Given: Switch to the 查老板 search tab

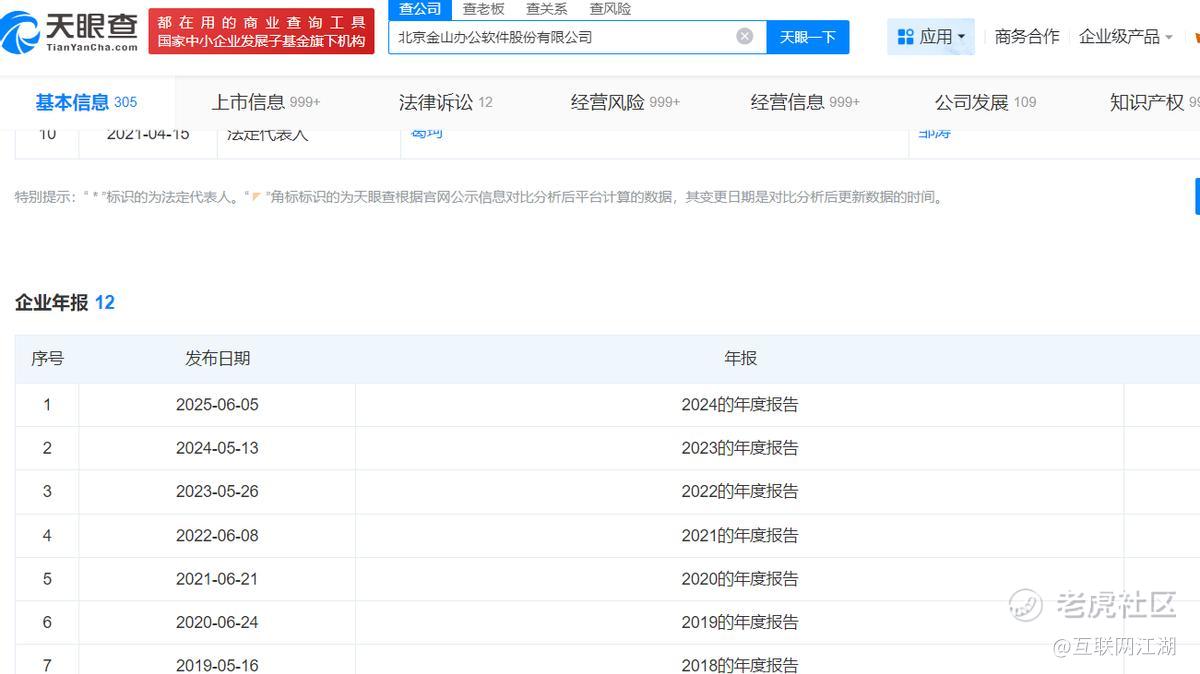Looking at the screenshot, I should click(484, 9).
